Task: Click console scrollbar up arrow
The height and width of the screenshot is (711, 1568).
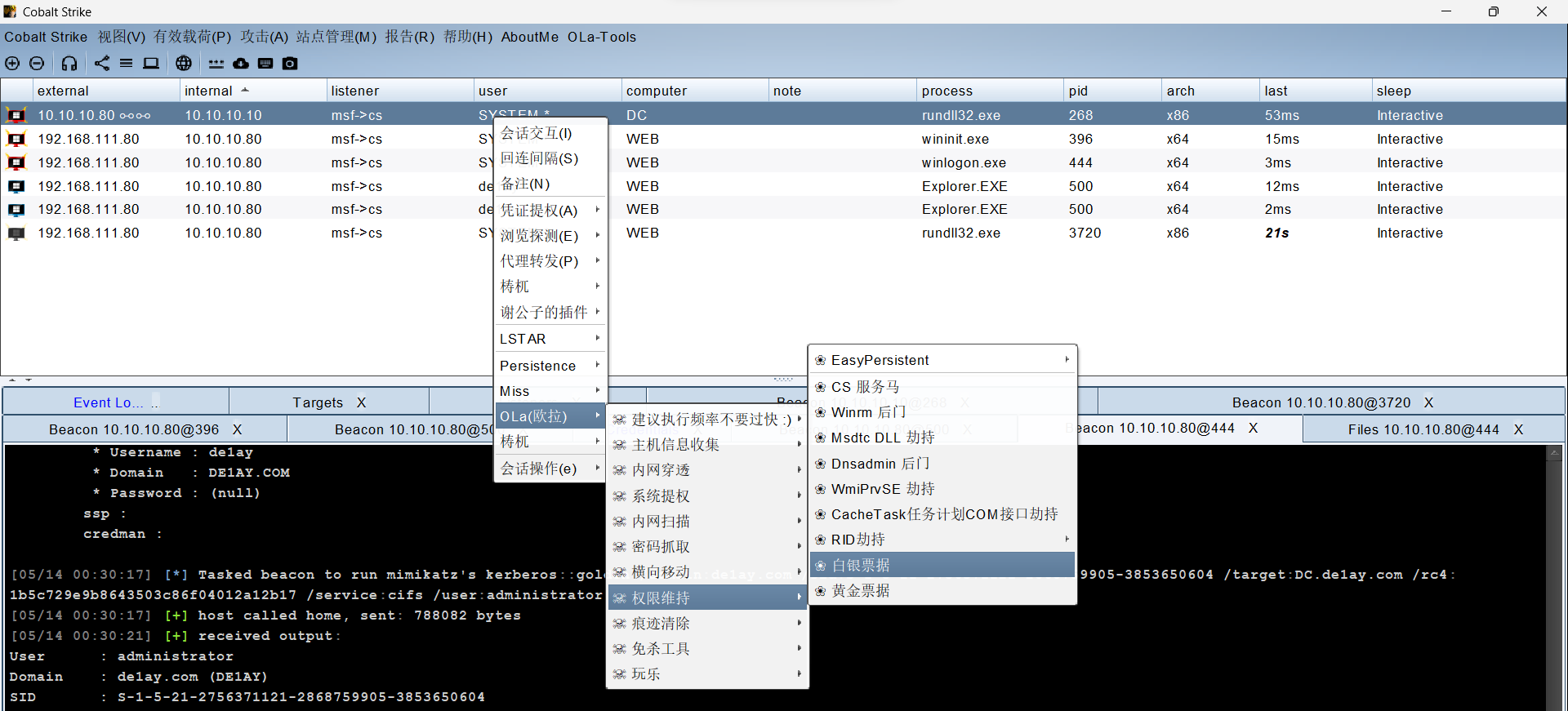Action: pos(1554,452)
